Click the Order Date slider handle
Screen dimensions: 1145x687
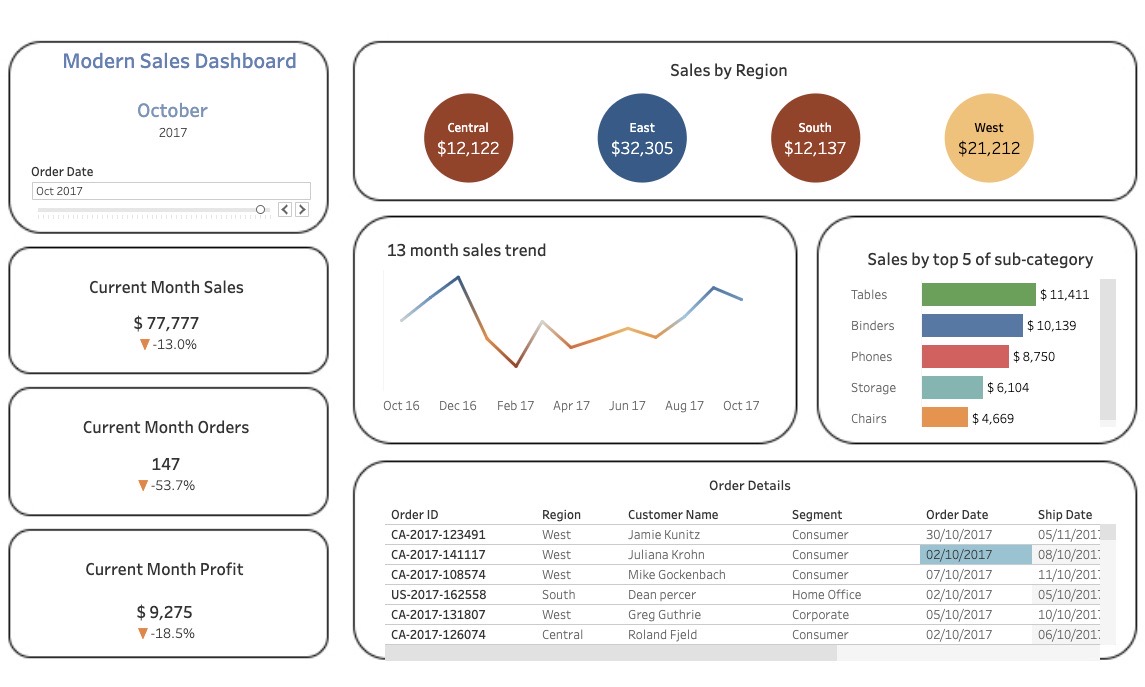(x=261, y=210)
